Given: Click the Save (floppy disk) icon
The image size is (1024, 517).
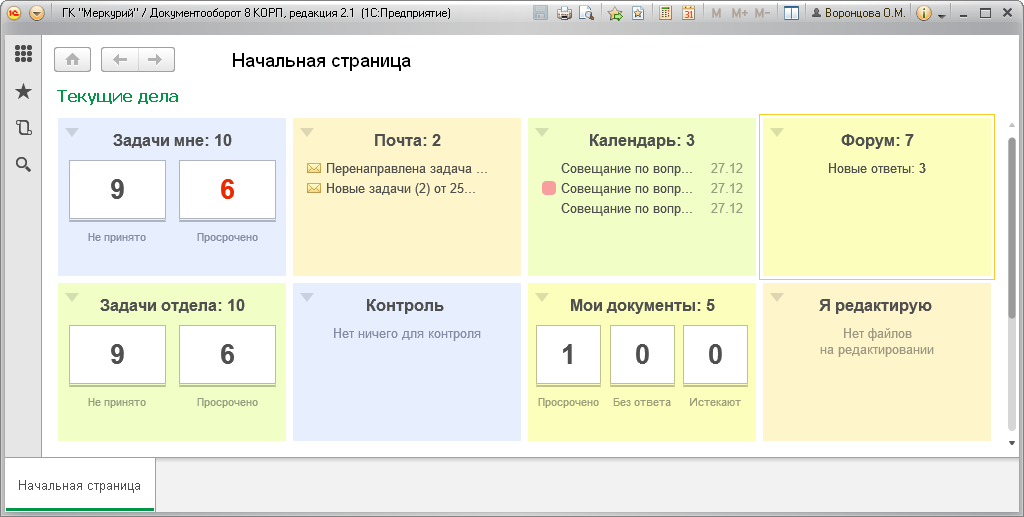Looking at the screenshot, I should coord(540,13).
